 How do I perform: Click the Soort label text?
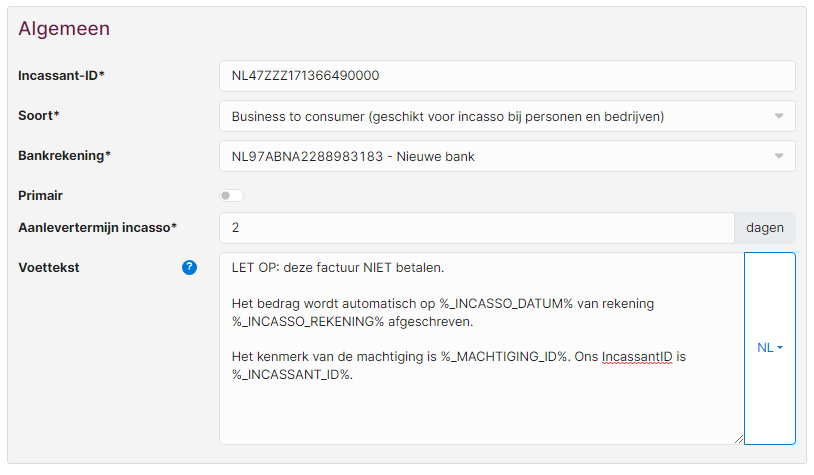coord(39,116)
